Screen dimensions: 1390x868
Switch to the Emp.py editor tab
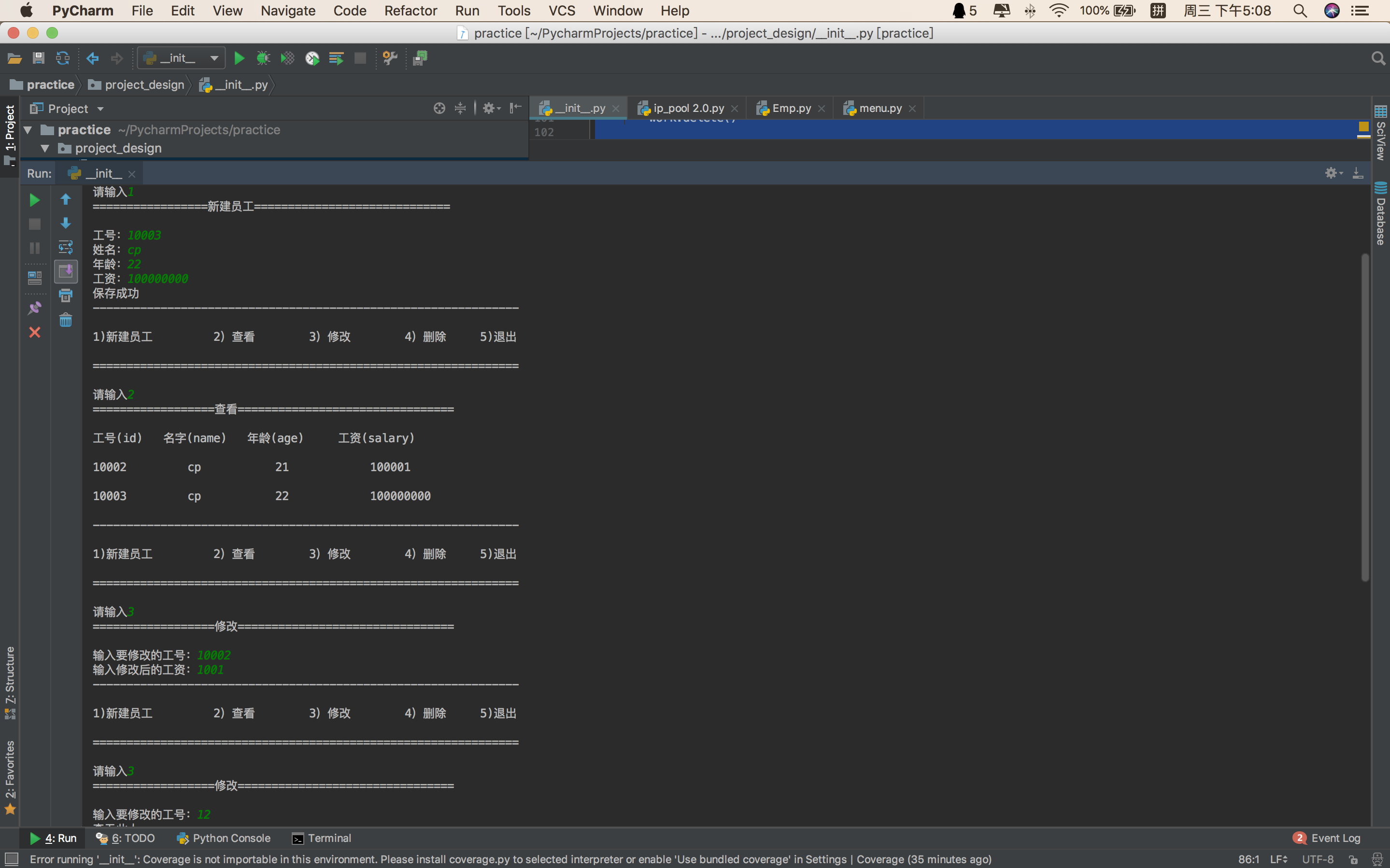pyautogui.click(x=791, y=108)
